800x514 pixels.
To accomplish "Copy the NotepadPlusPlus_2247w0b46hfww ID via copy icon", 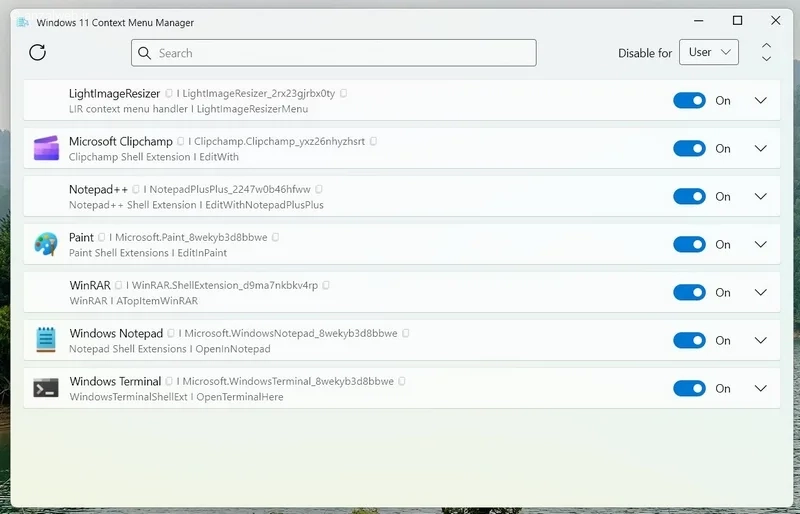I will coord(319,189).
